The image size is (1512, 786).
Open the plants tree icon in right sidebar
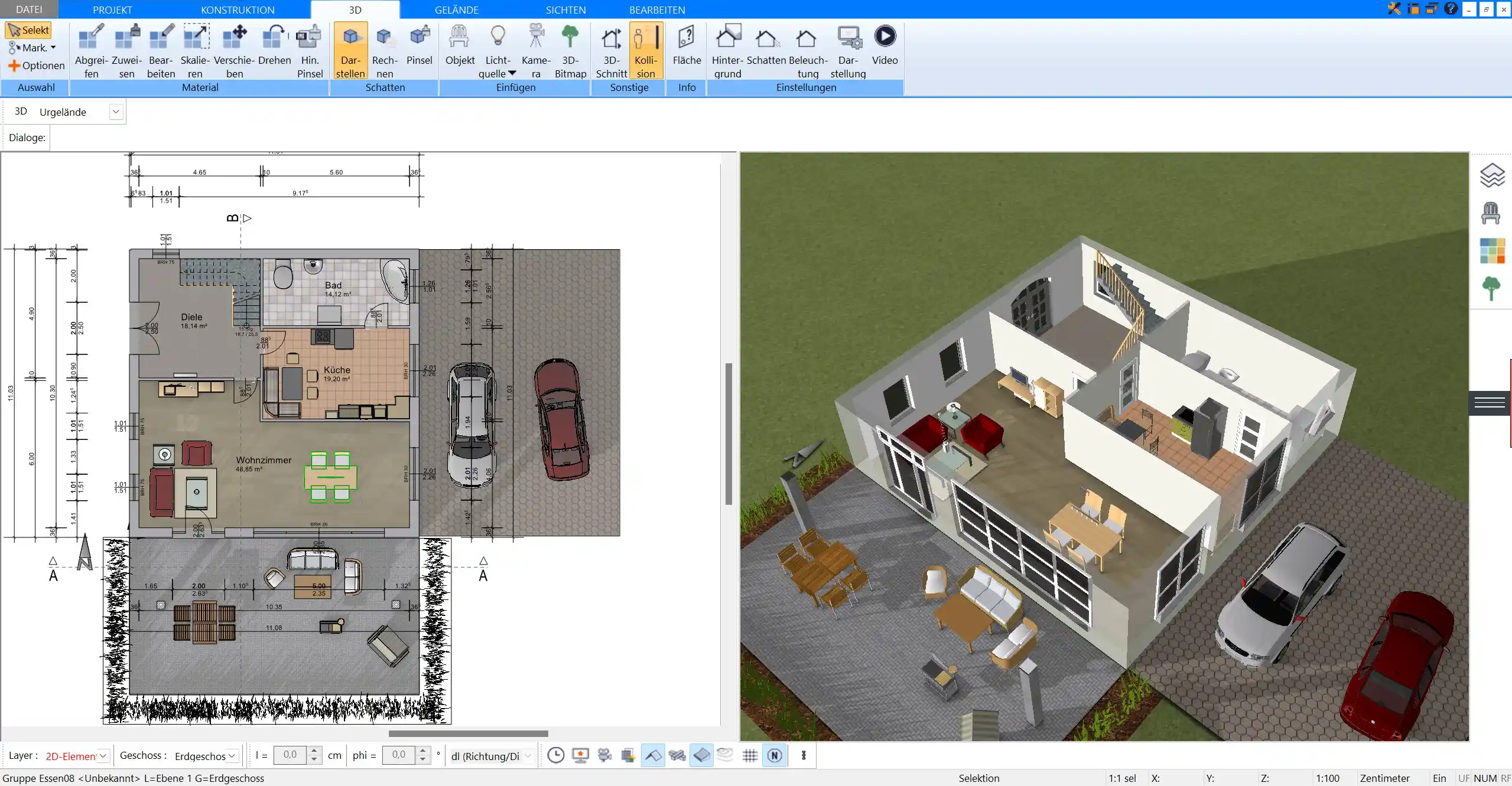tap(1491, 289)
